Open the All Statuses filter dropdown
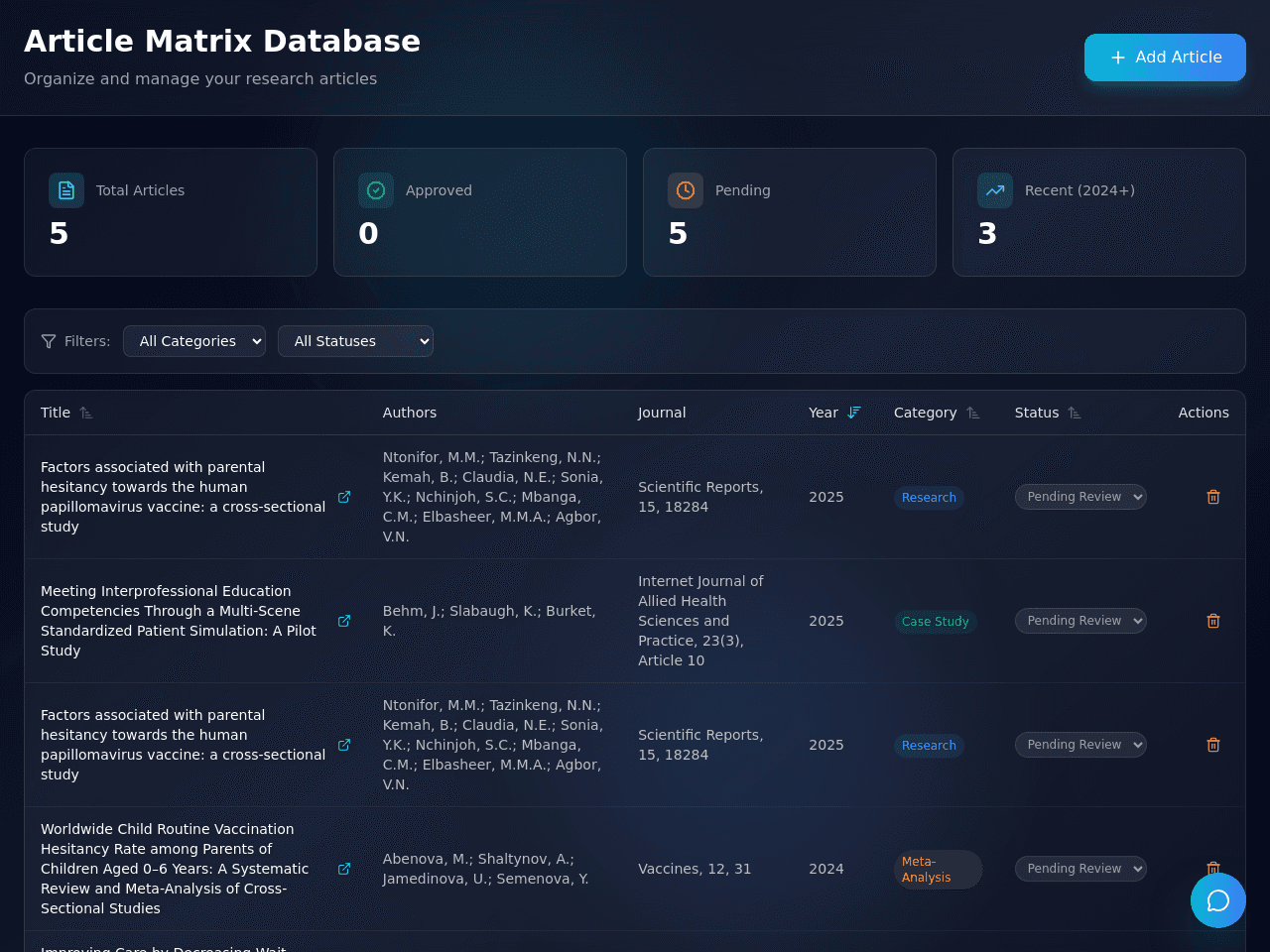The width and height of the screenshot is (1270, 952). coord(355,341)
